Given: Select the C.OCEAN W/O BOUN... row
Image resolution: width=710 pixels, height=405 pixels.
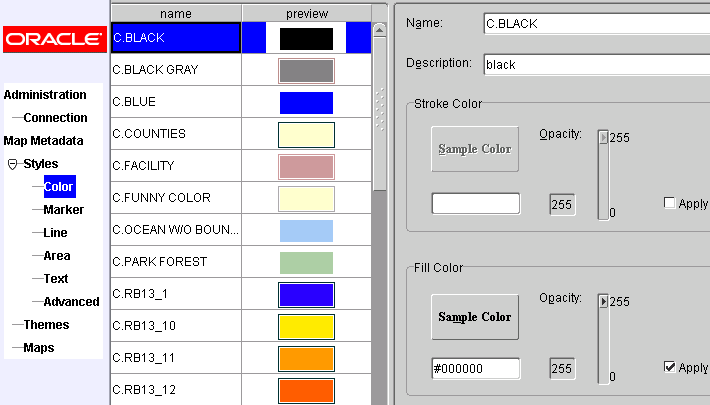Looking at the screenshot, I should [241, 230].
